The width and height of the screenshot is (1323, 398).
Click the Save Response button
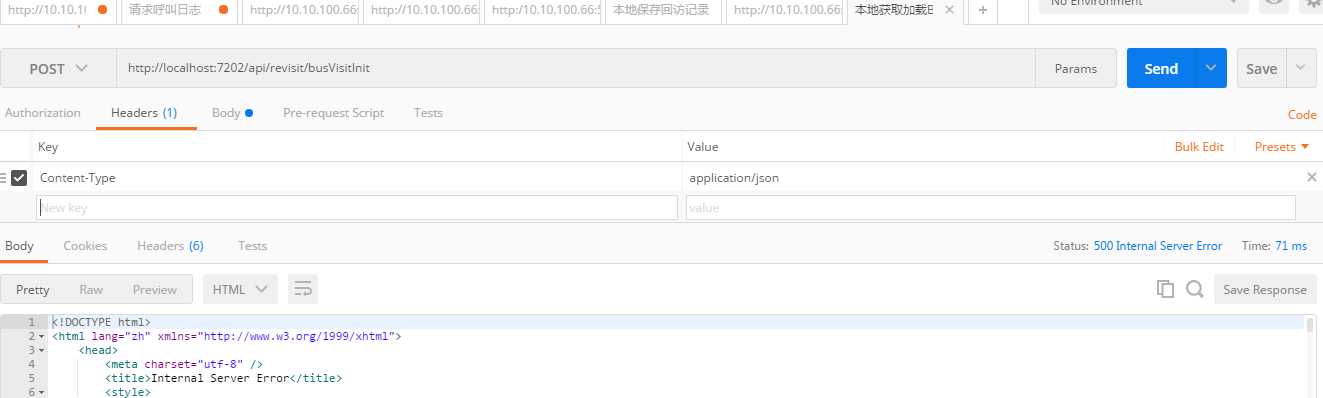(1265, 289)
